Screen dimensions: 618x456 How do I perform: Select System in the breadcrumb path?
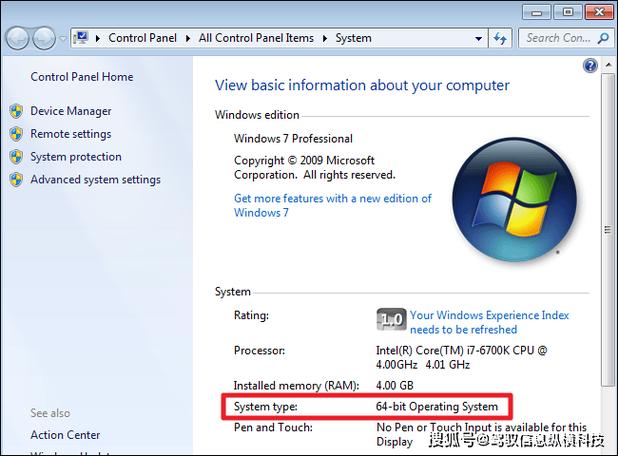pyautogui.click(x=353, y=38)
